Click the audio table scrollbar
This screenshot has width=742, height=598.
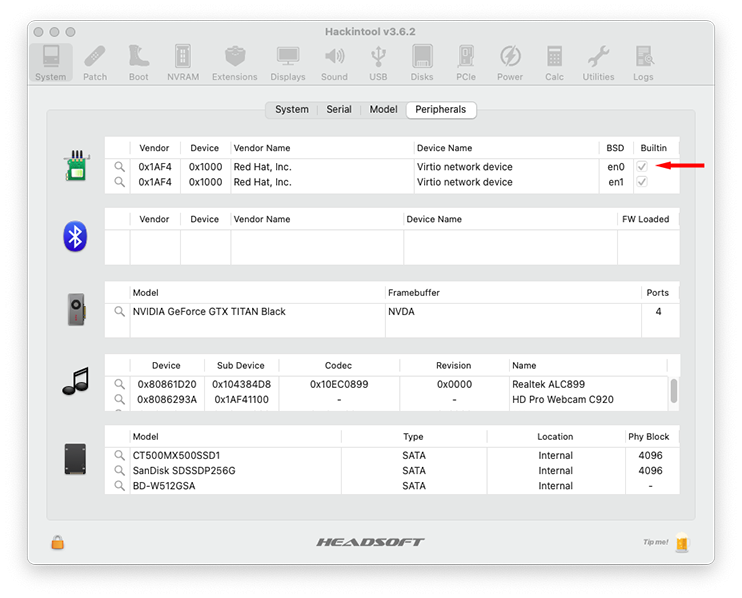tap(673, 391)
